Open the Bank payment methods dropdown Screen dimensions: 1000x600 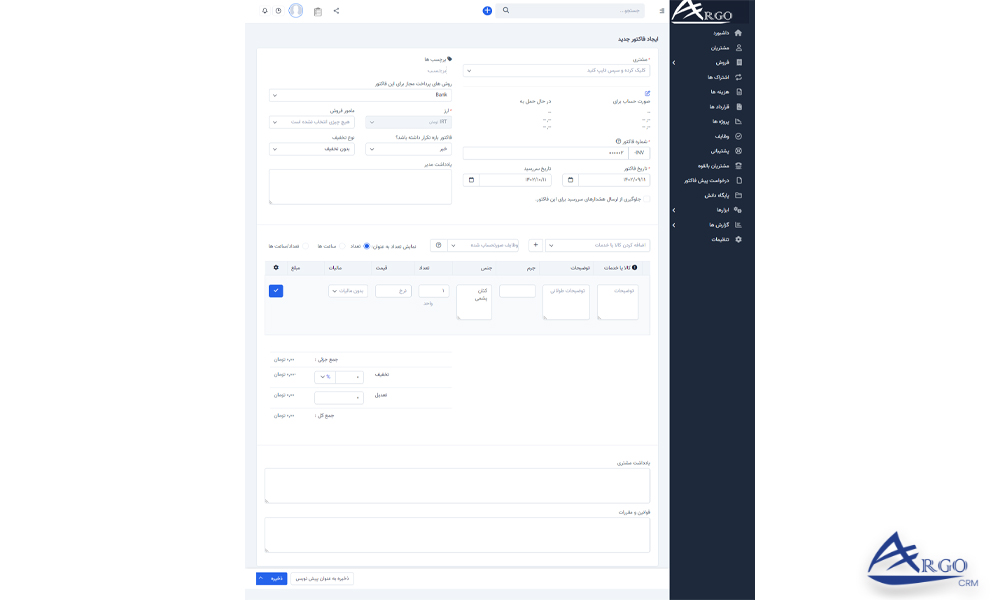tap(360, 95)
